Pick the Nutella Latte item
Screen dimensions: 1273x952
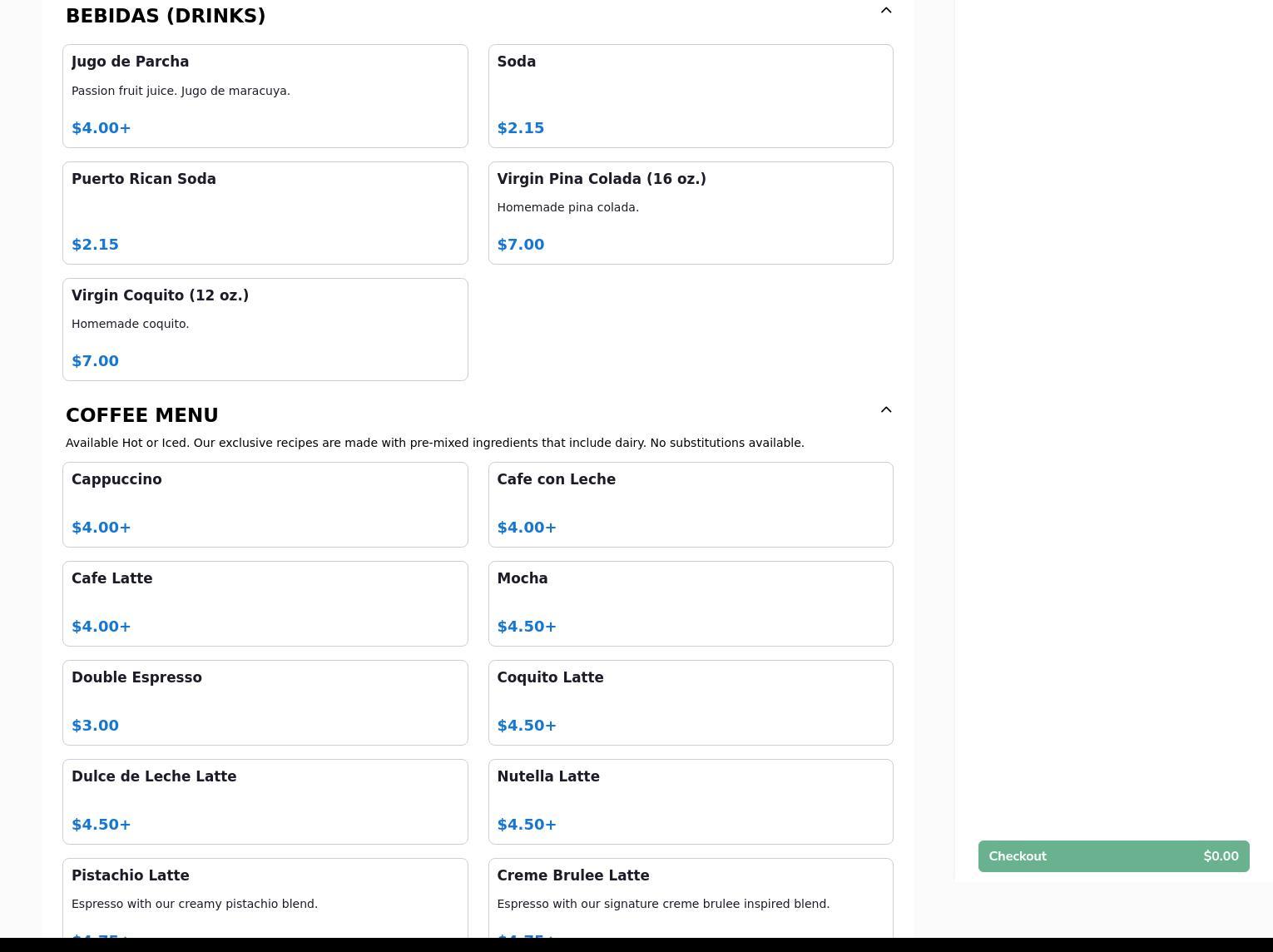click(690, 801)
